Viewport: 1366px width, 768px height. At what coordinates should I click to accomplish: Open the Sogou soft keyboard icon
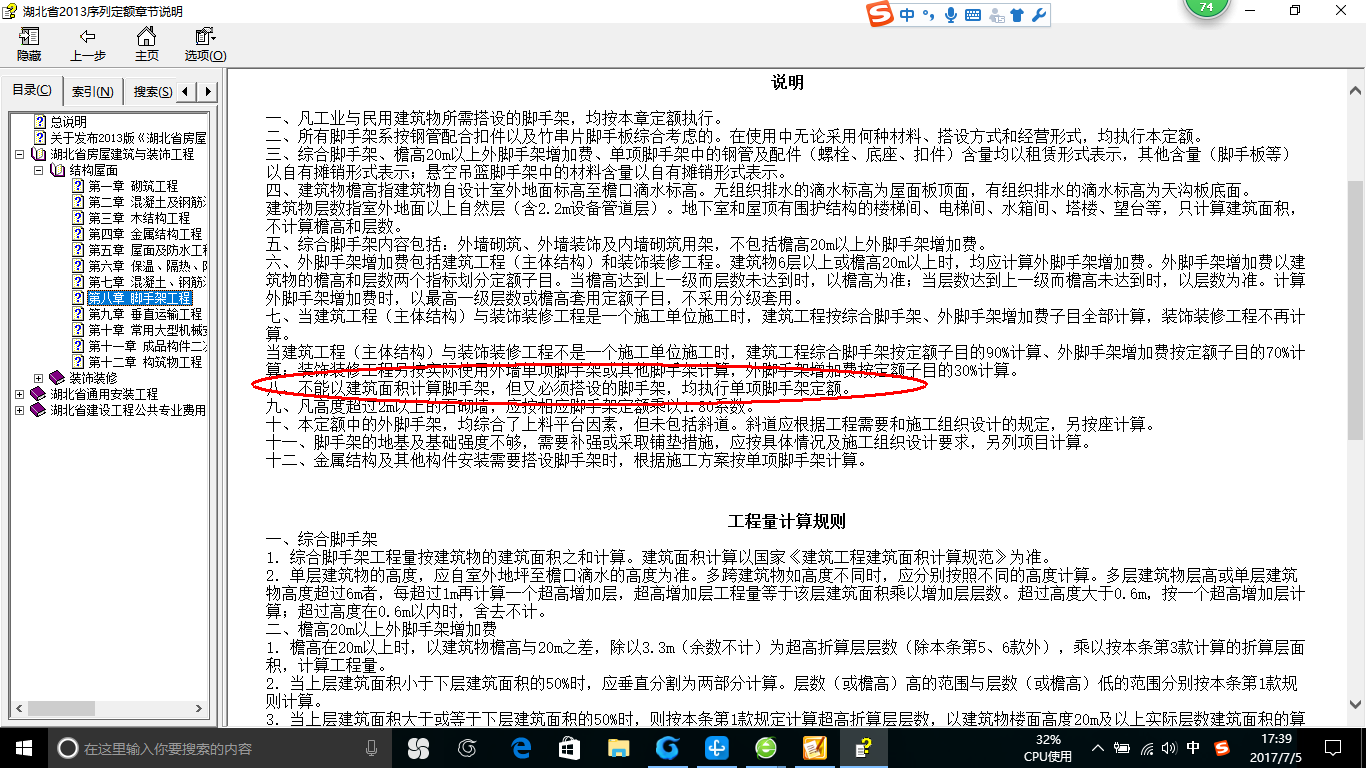point(972,15)
